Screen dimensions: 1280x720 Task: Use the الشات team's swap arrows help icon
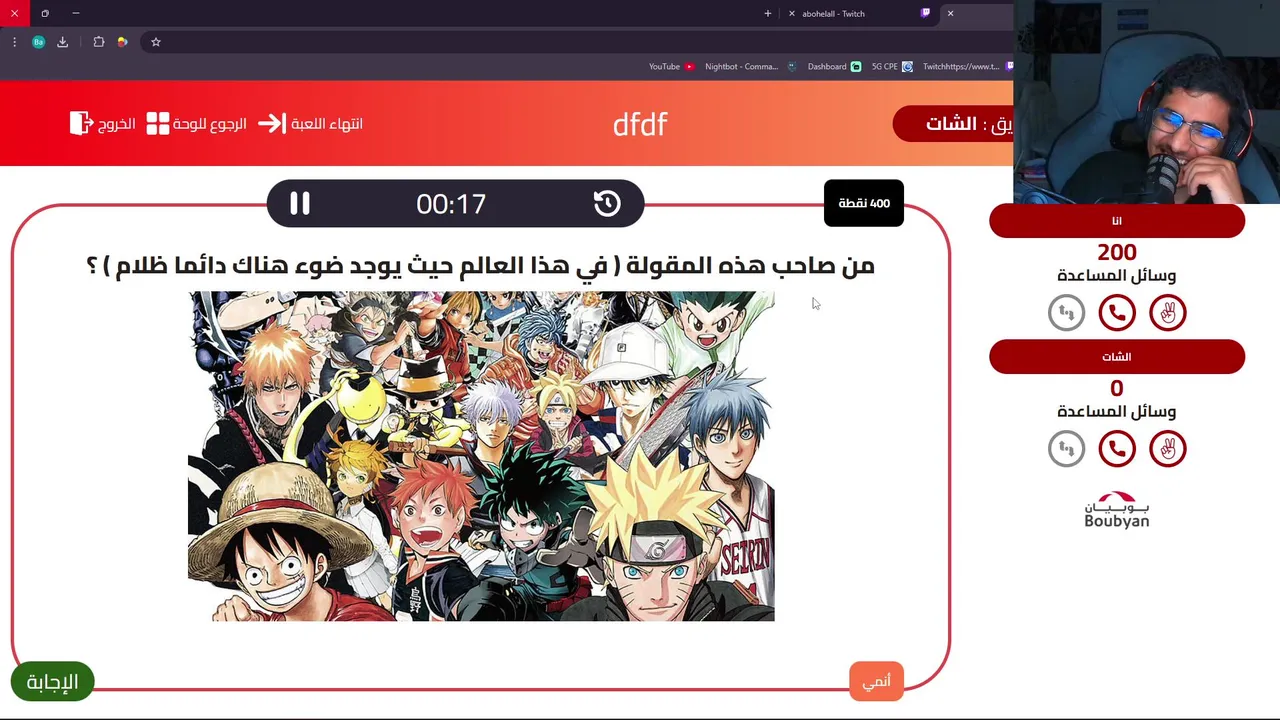tap(1066, 449)
